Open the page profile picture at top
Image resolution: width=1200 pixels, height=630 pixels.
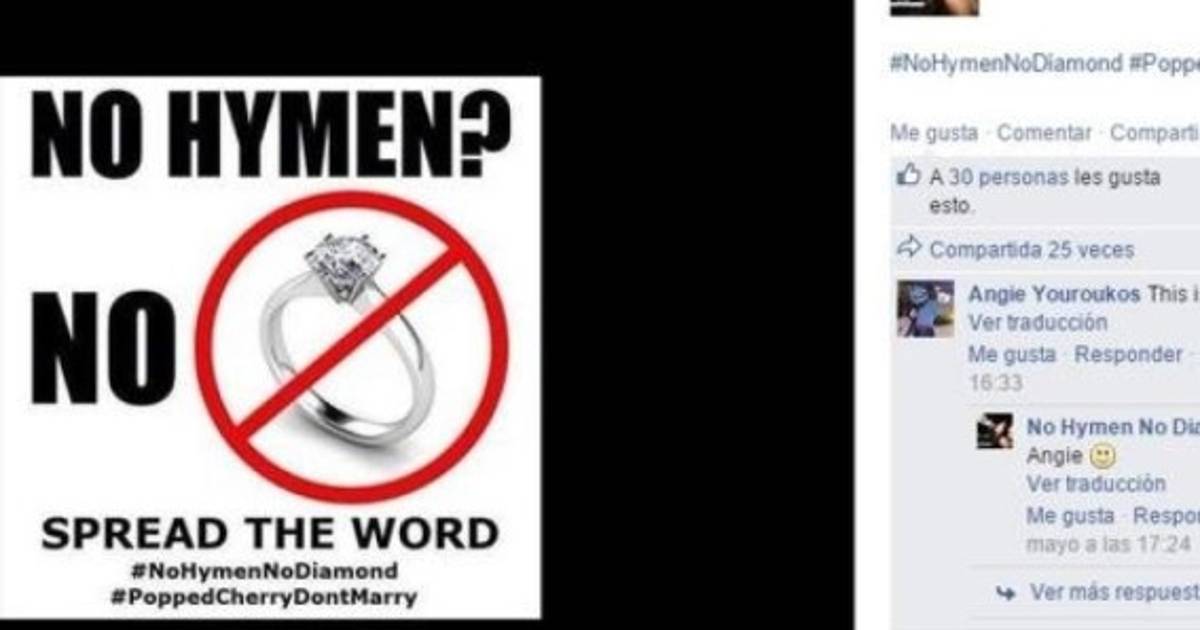click(x=934, y=8)
